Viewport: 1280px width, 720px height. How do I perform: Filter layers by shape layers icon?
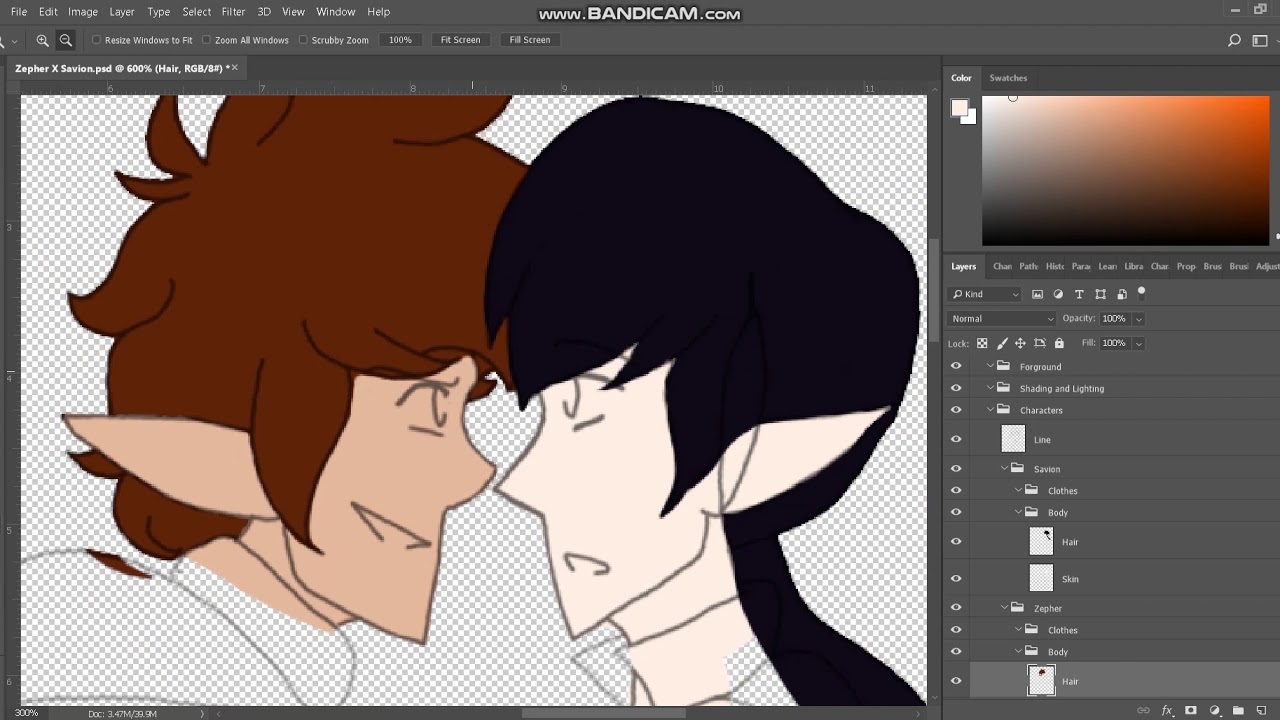click(x=1100, y=294)
